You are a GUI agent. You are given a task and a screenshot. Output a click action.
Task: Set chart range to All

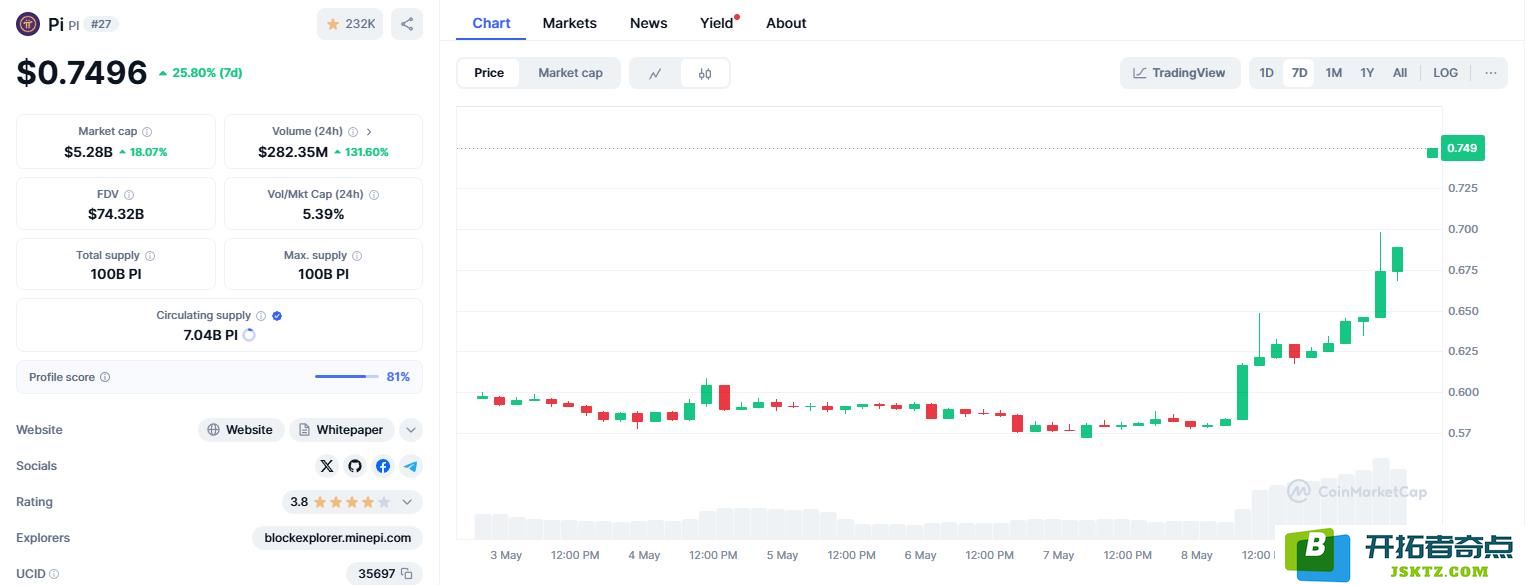1400,73
